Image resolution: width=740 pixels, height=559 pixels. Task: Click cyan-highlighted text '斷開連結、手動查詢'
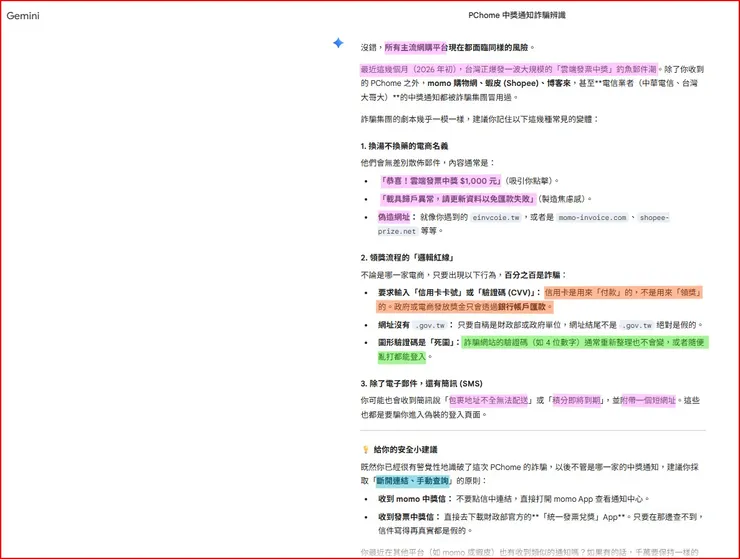[x=412, y=481]
